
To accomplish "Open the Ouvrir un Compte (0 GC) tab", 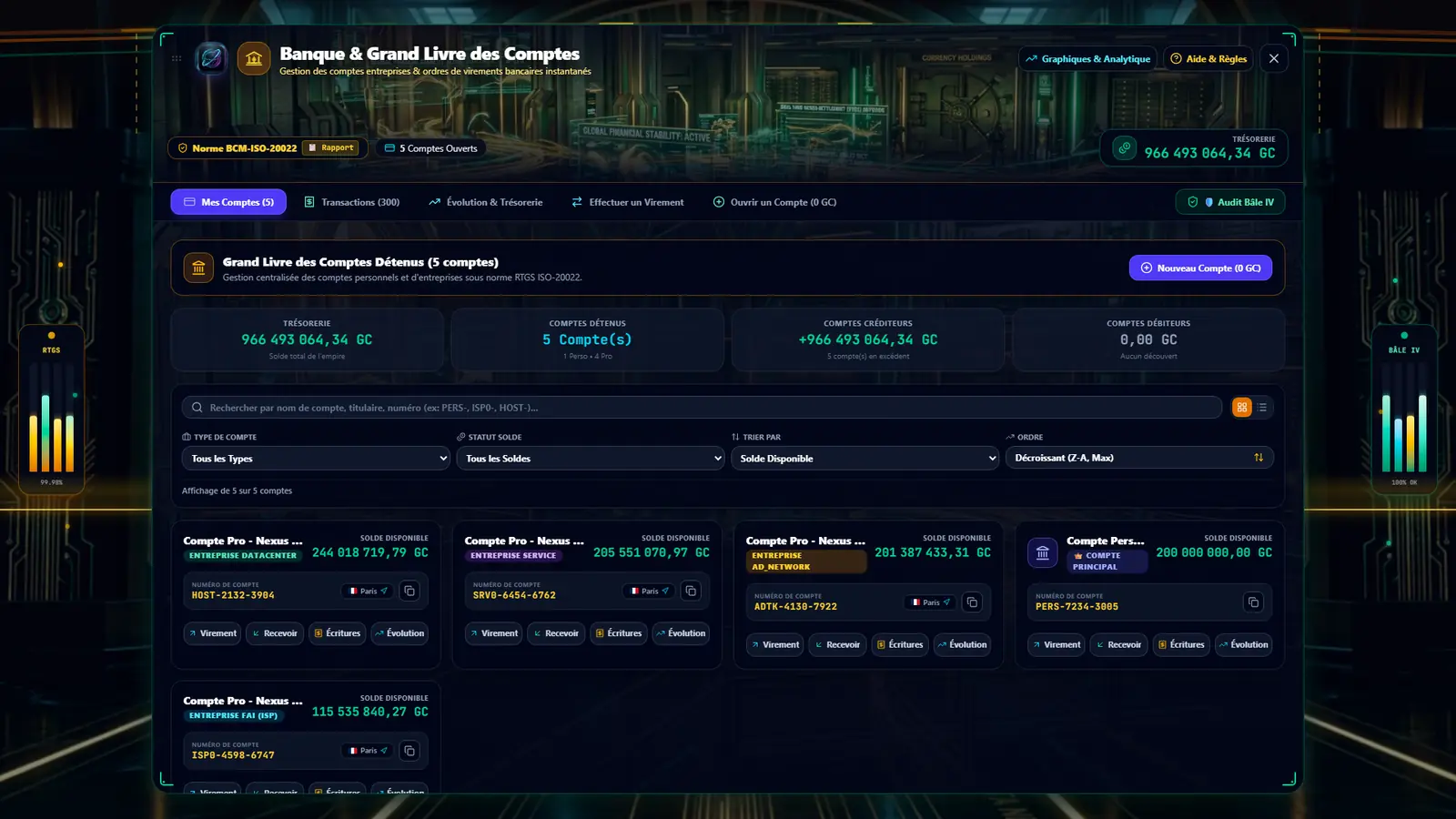I will tap(774, 202).
